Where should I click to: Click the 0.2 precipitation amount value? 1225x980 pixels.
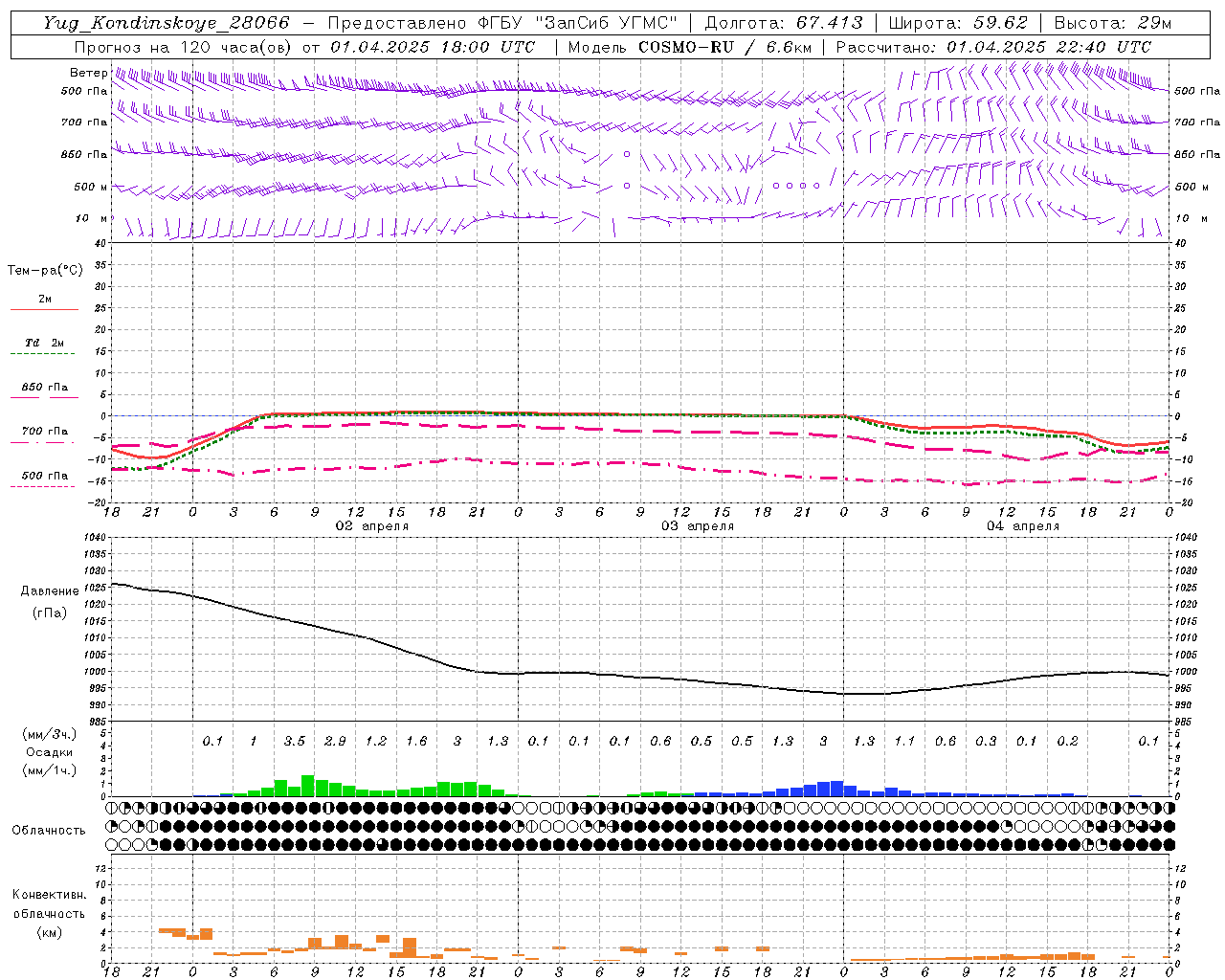tap(1067, 742)
